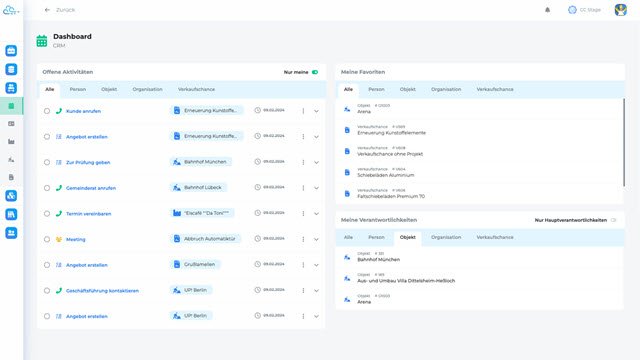The image size is (640, 360).
Task: Expand the Zur Prüfung geben activity row
Action: [x=316, y=162]
